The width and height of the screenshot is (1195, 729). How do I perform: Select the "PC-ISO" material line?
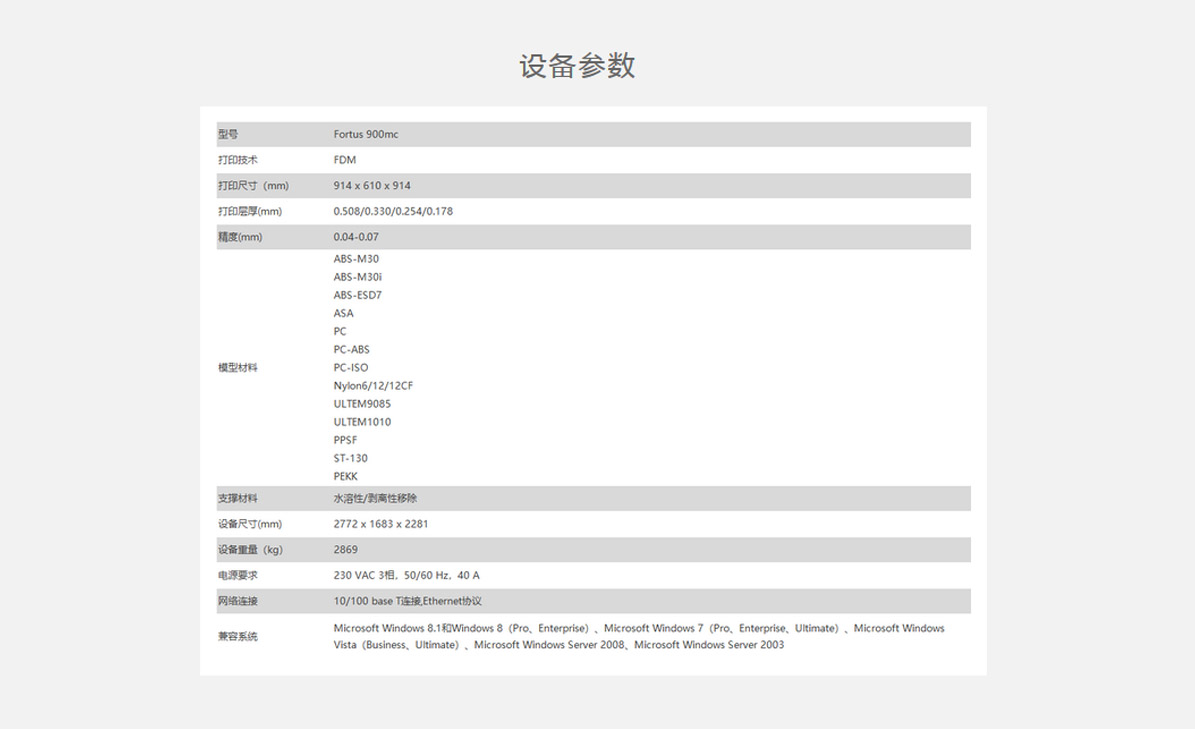(351, 368)
